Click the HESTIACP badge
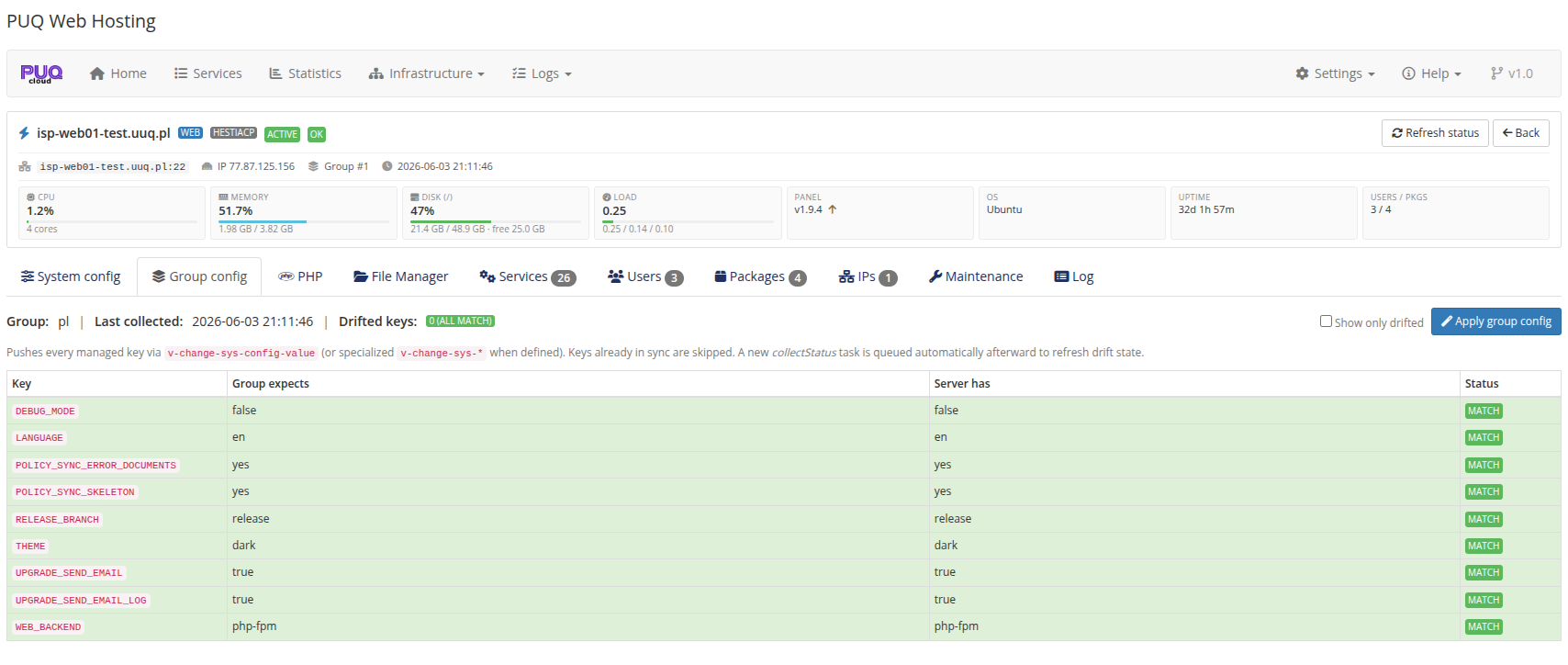This screenshot has width=1568, height=665. tap(233, 133)
